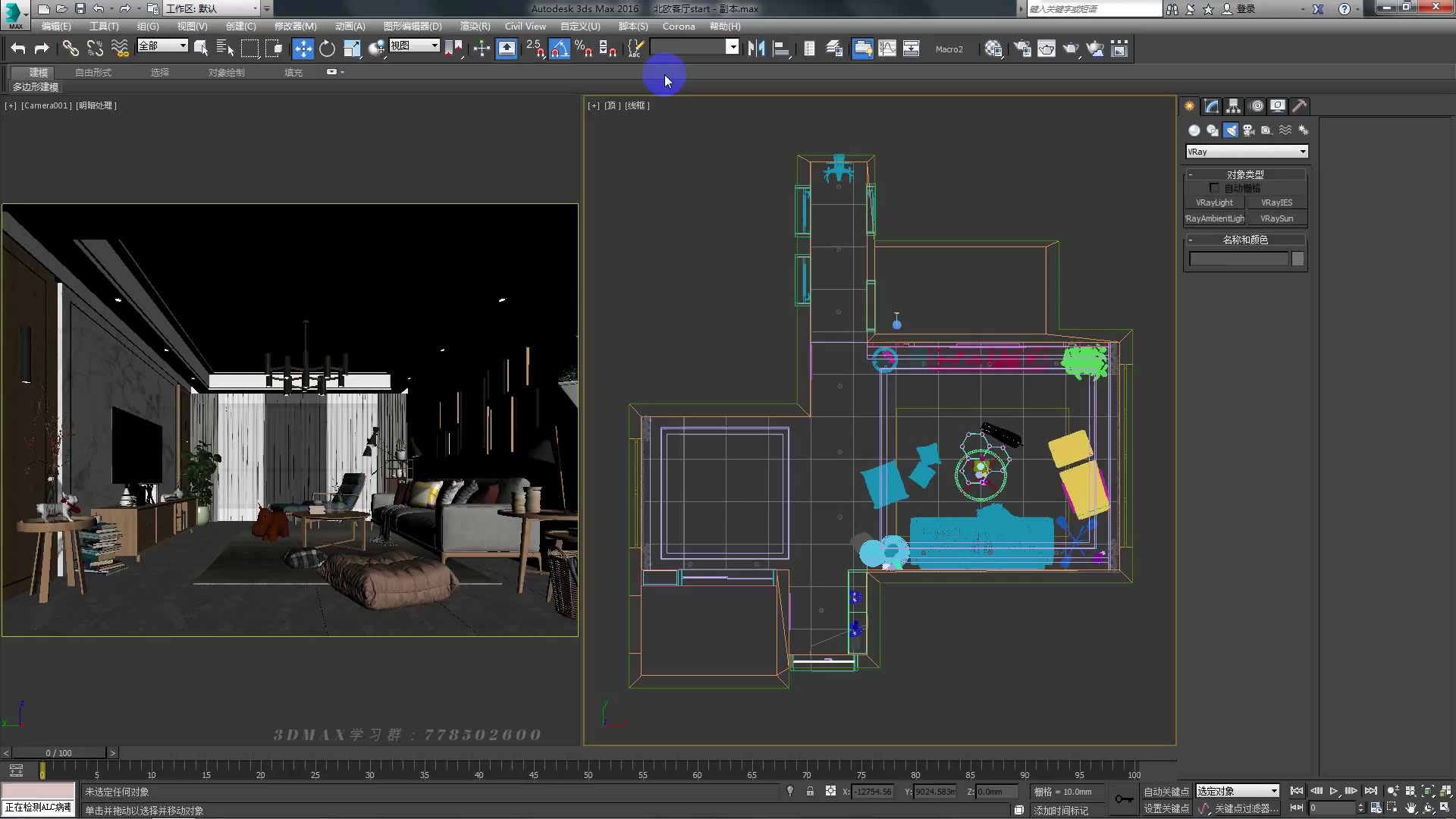Click the 设置关键点 set key button
The image size is (1456, 819).
[x=1166, y=809]
